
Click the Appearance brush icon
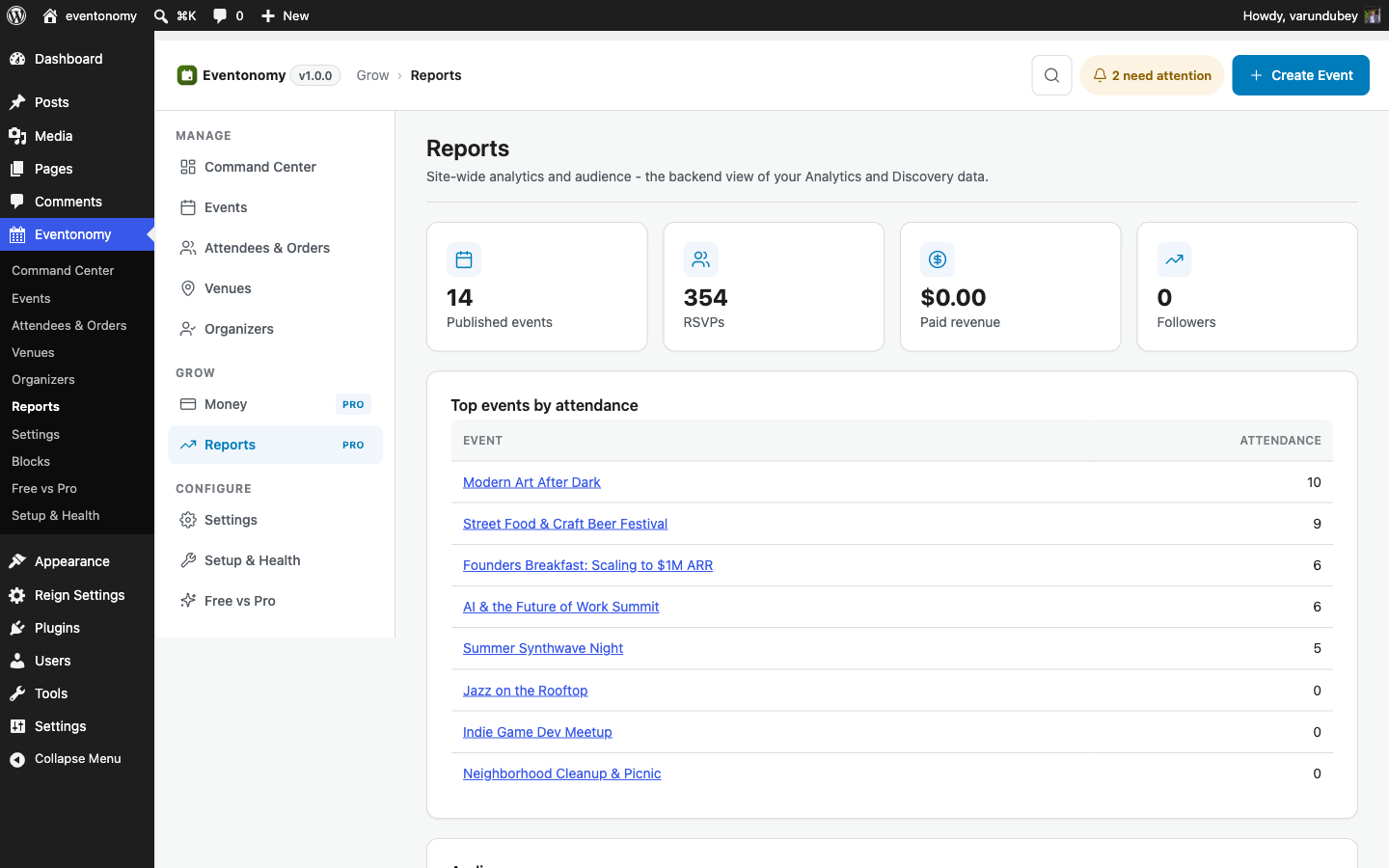(17, 561)
